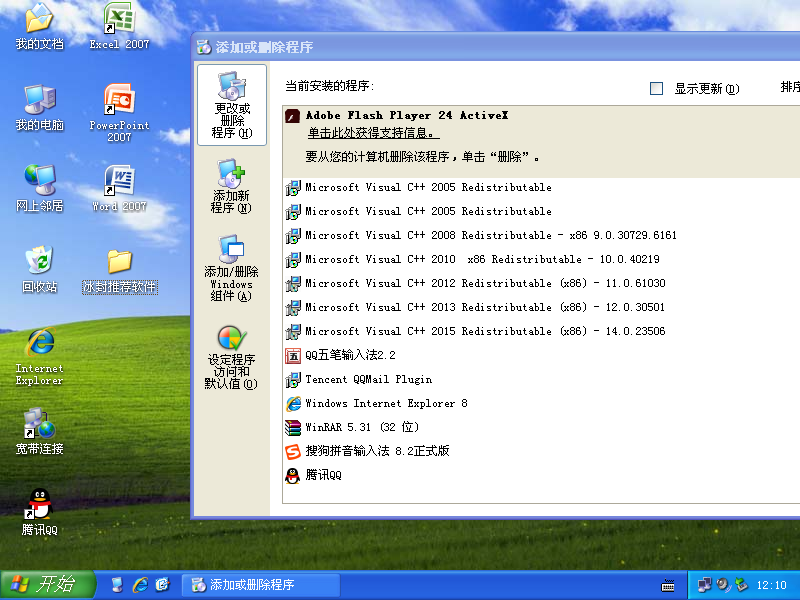Select Visual C++ 2010 x86 Redistributable 10.0.40219

541,260
